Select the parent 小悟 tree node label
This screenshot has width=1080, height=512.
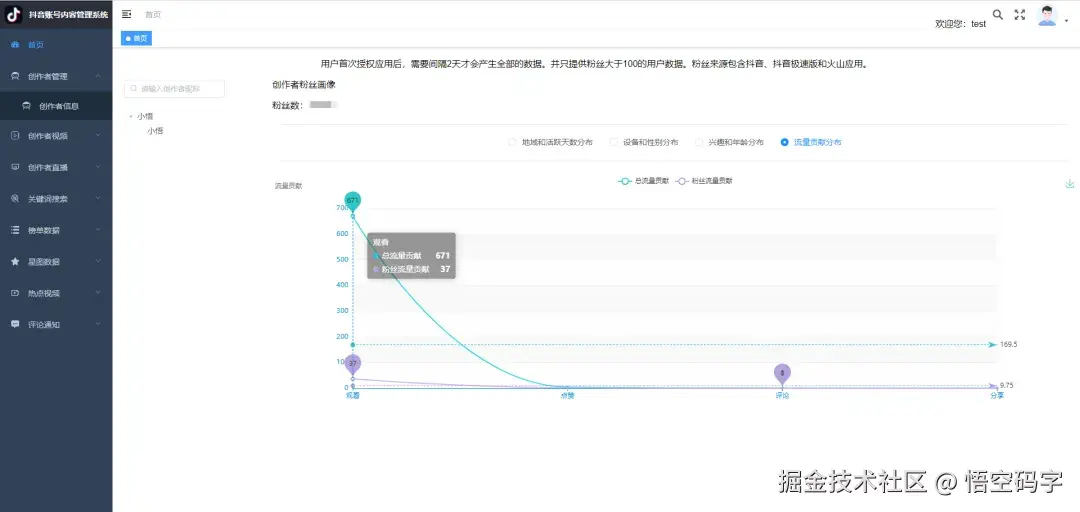145,116
